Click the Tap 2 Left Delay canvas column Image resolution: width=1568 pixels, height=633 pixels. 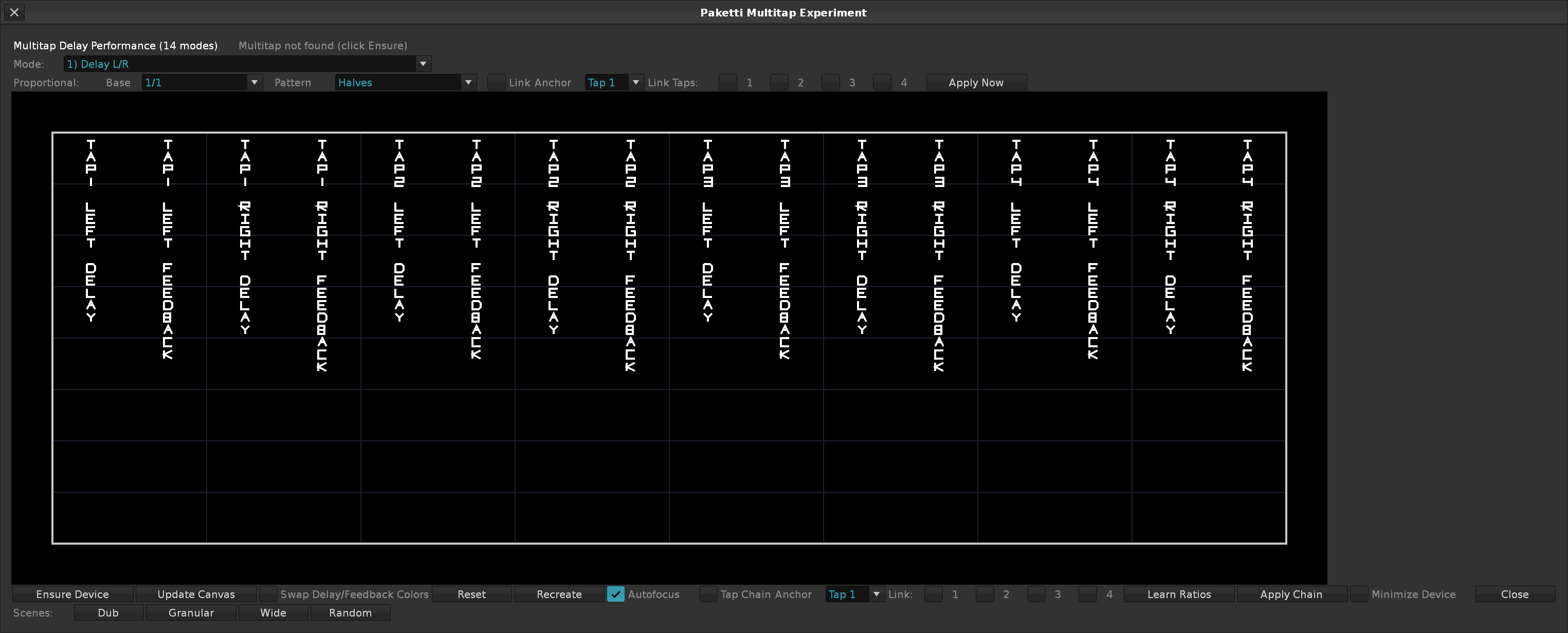click(399, 338)
